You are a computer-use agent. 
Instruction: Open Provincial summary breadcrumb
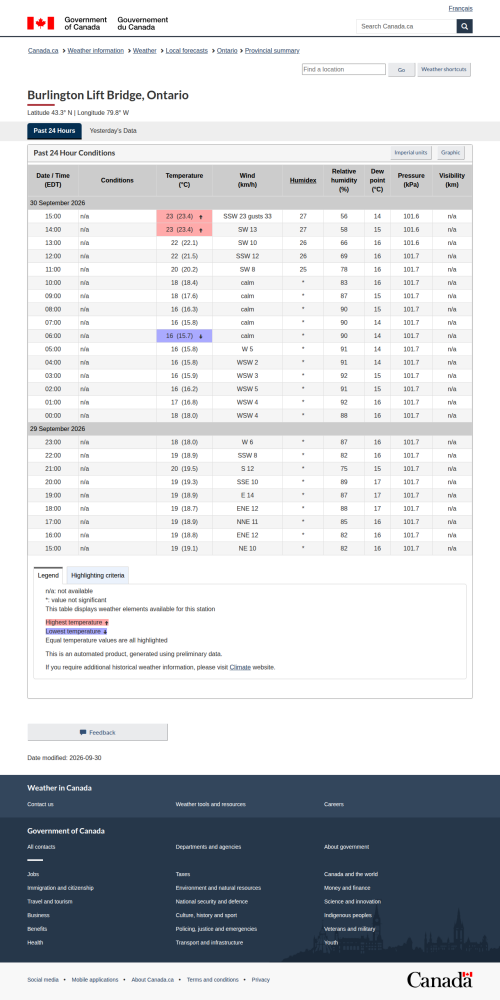coord(272,50)
